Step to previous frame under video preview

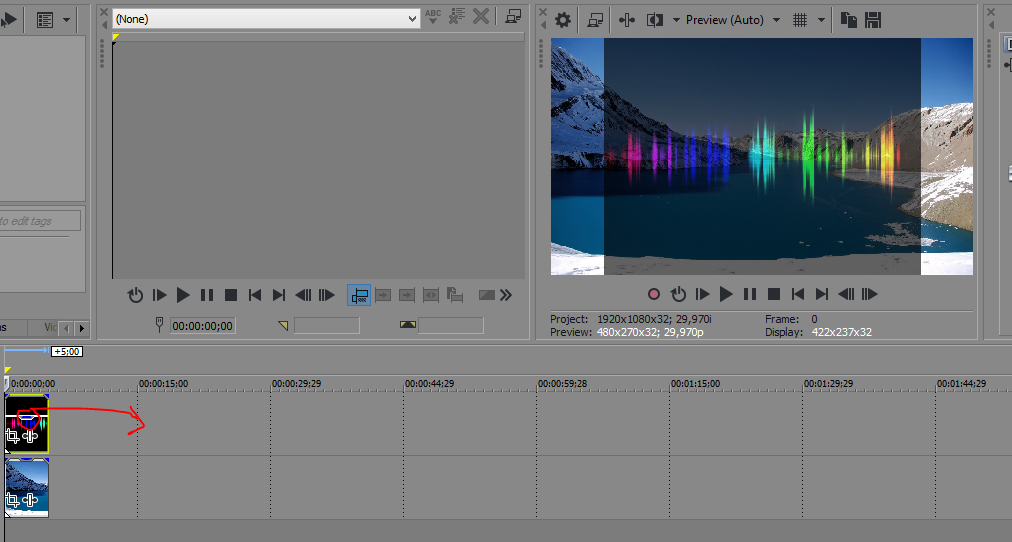point(846,294)
